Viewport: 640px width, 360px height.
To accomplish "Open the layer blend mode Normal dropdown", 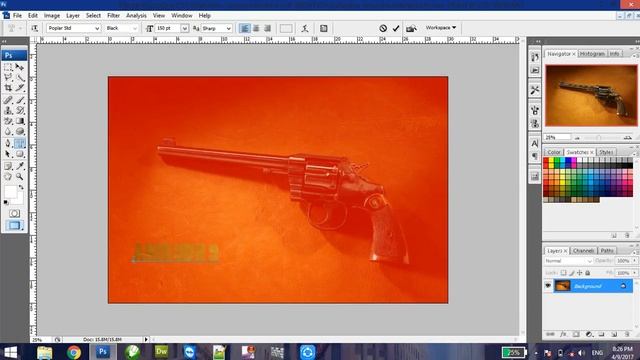I will [568, 260].
